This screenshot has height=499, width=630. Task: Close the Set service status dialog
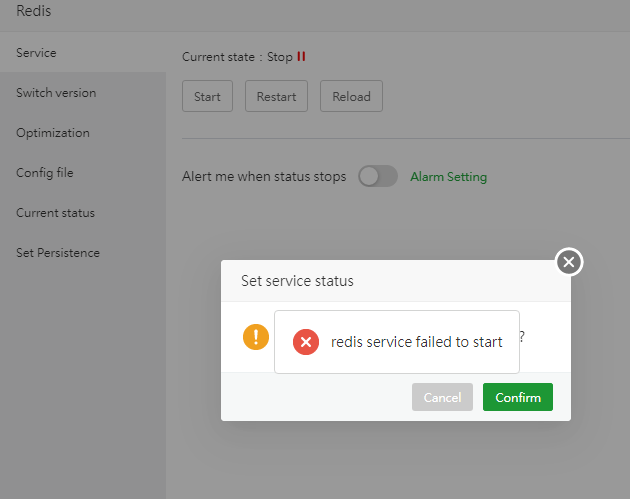click(569, 262)
